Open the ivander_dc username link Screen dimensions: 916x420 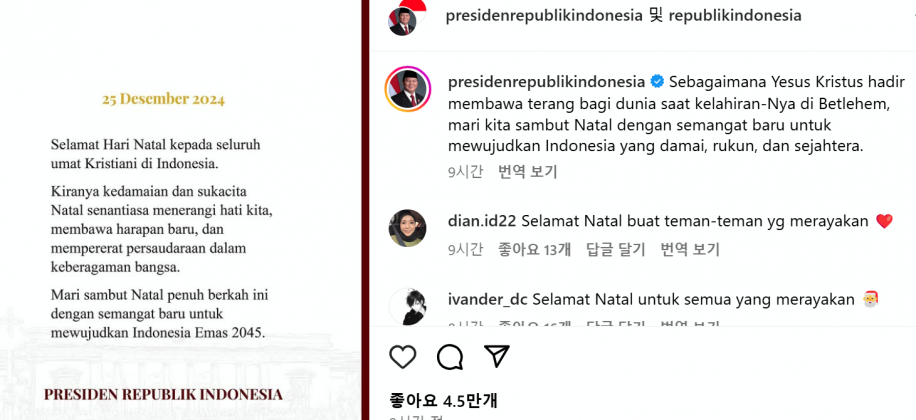tap(488, 300)
